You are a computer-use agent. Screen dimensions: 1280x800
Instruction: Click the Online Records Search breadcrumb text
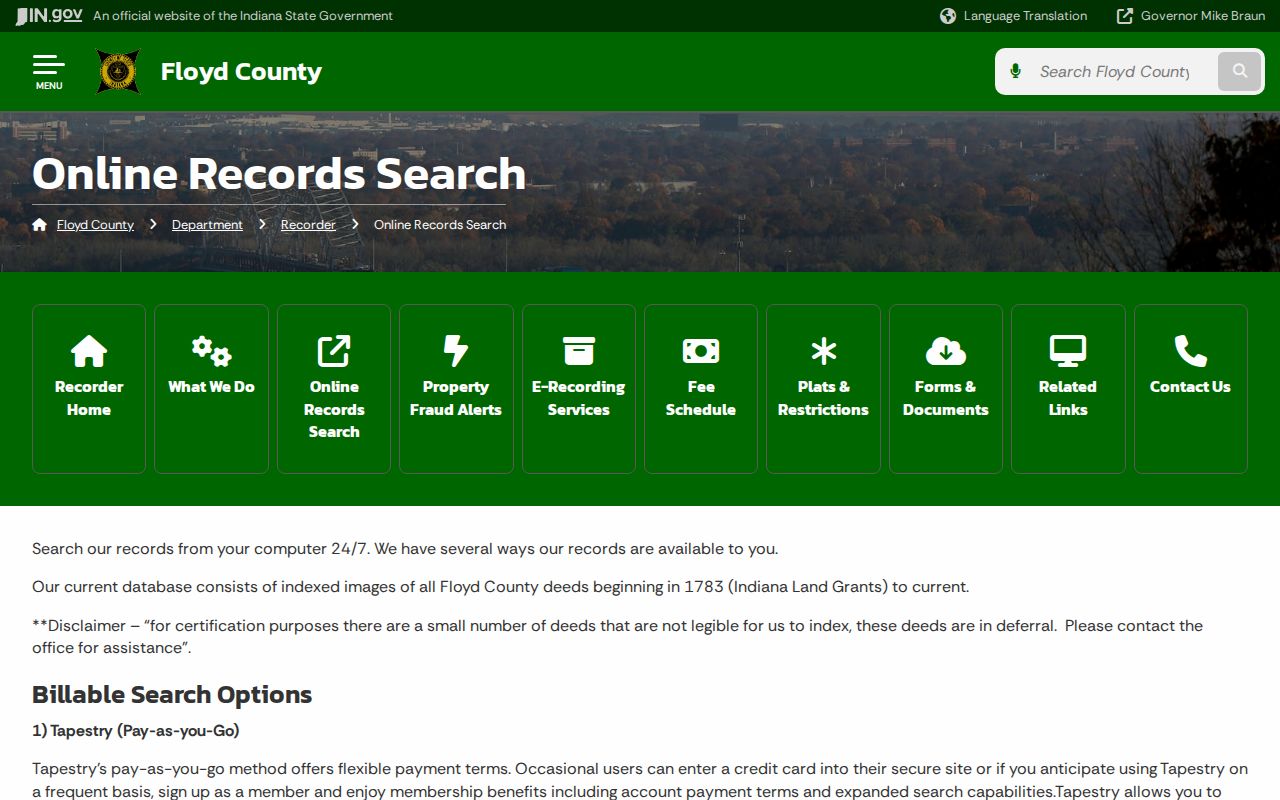[440, 225]
